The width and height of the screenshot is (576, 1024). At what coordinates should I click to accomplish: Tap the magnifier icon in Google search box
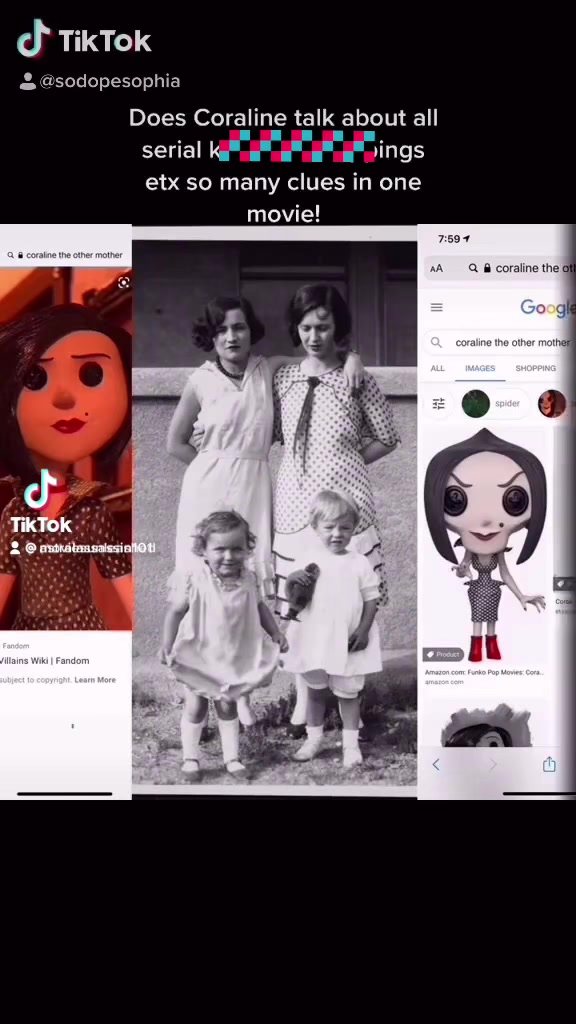pos(437,342)
